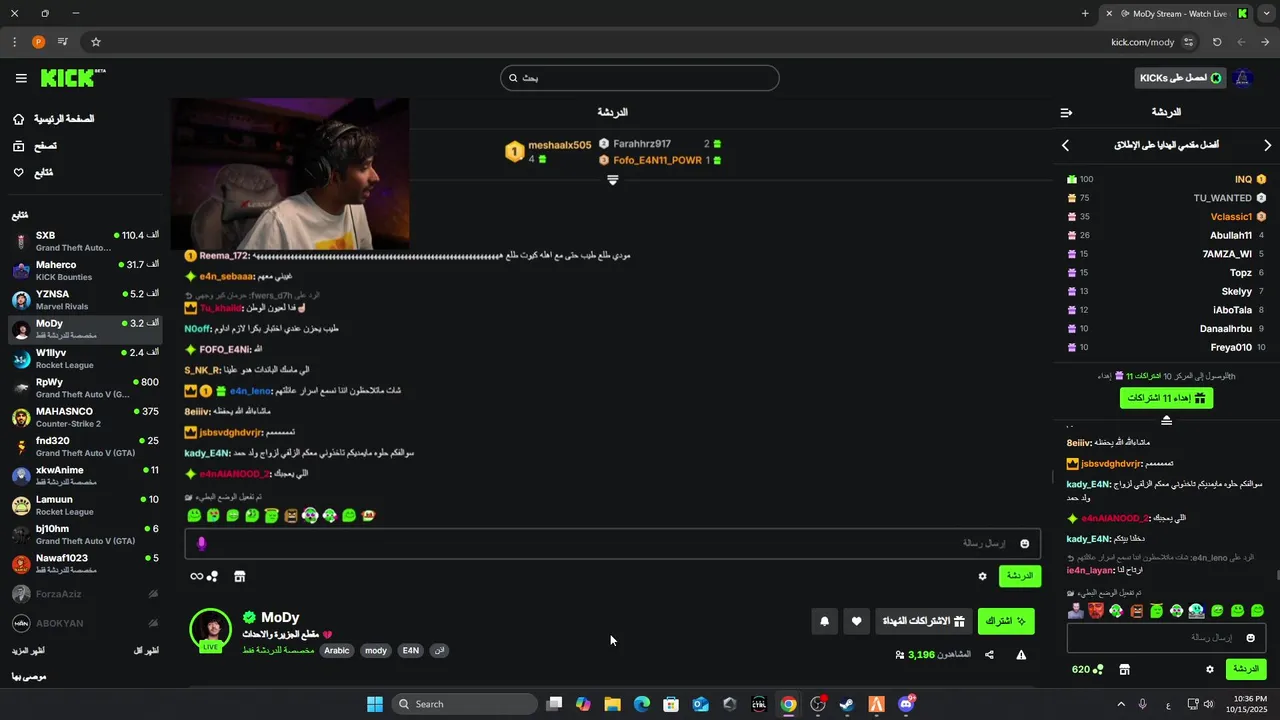
Task: Open SXB channel in sidebar
Action: tap(85, 241)
